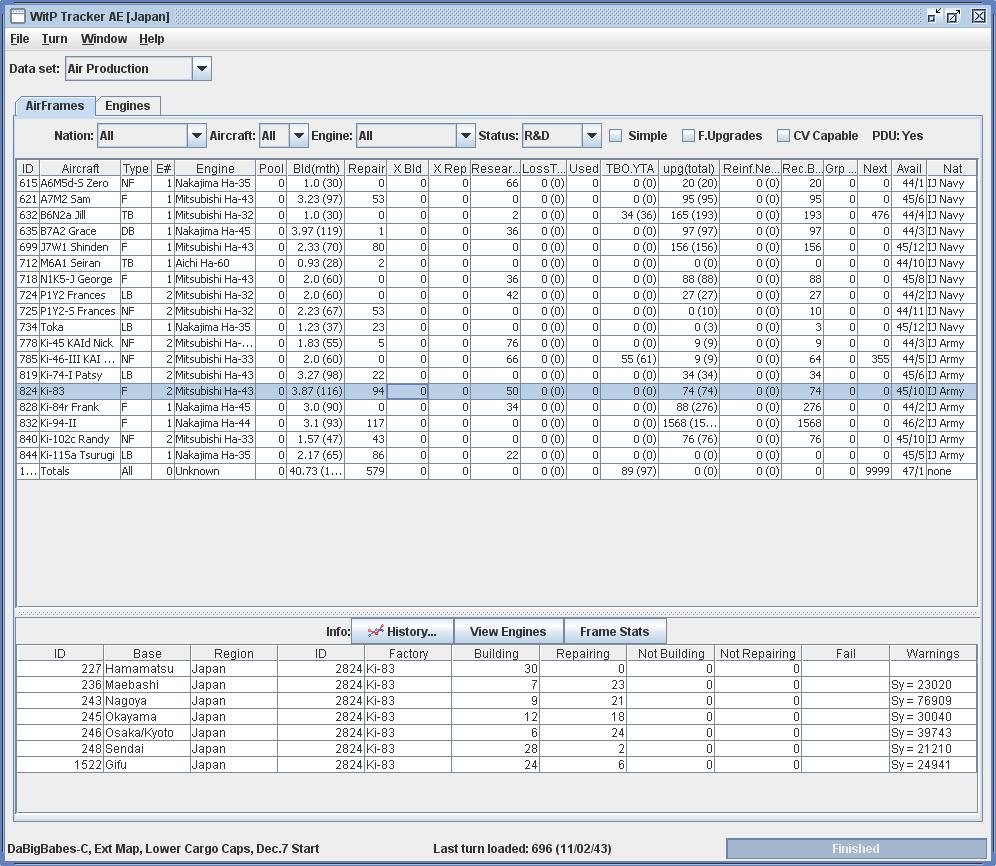Click the Finished progress bar
Screen dimensions: 996x866
click(855, 848)
